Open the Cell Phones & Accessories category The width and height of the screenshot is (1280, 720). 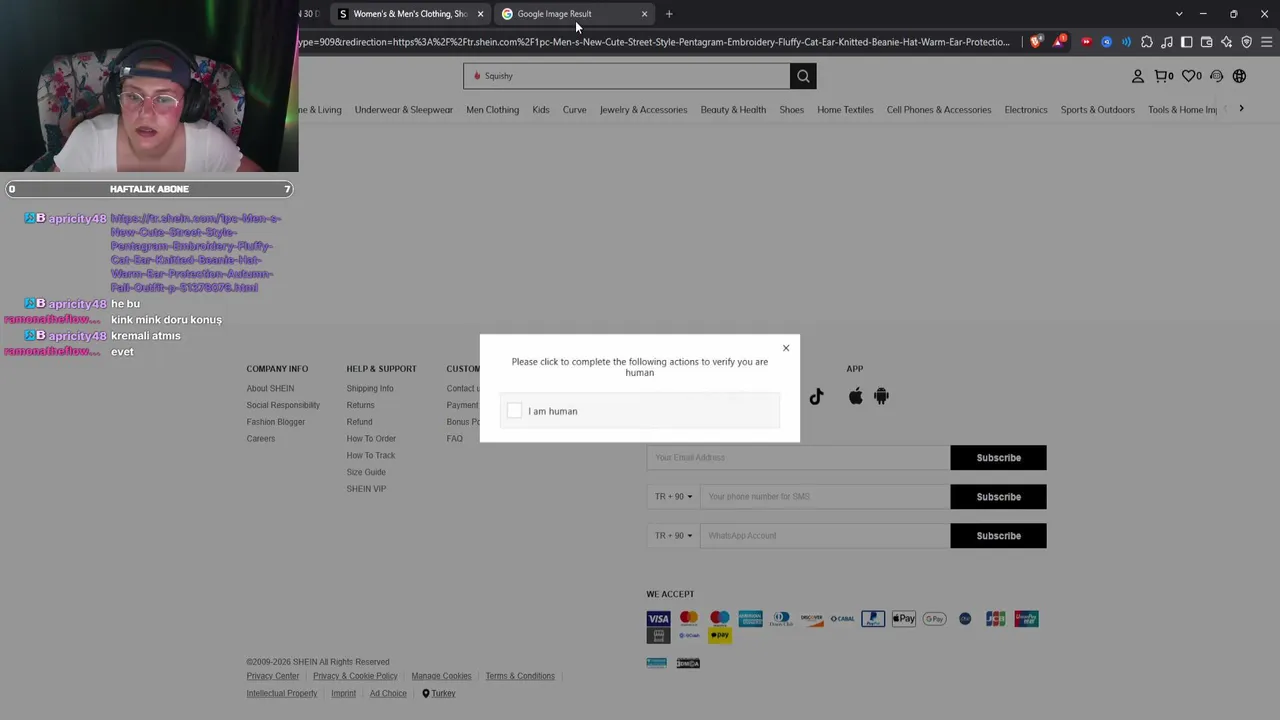(x=939, y=110)
